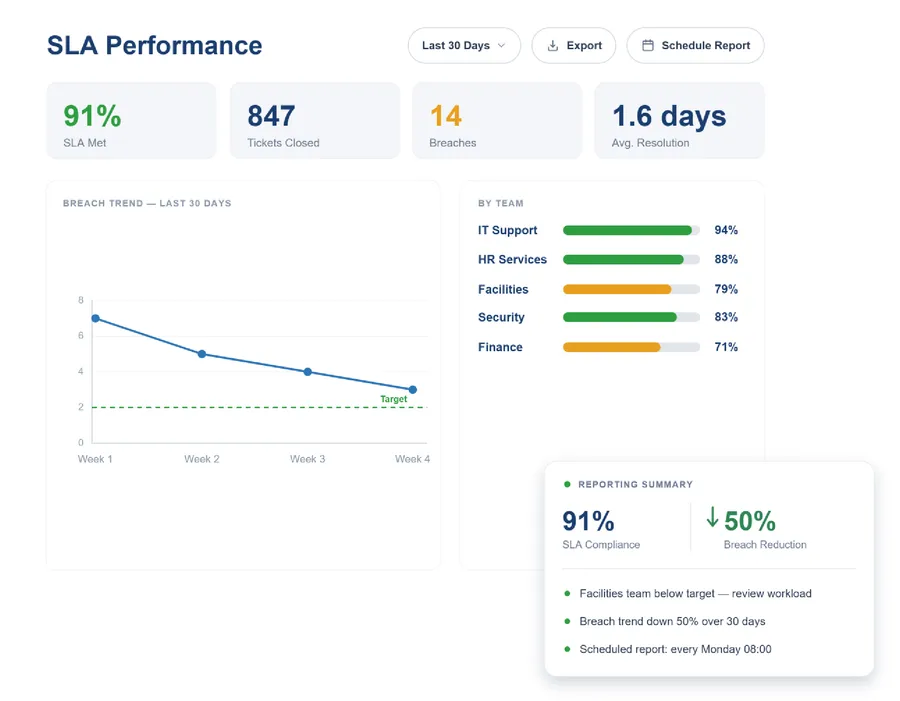Click the 50% Breach Reduction figure
900x701 pixels.
tap(750, 521)
